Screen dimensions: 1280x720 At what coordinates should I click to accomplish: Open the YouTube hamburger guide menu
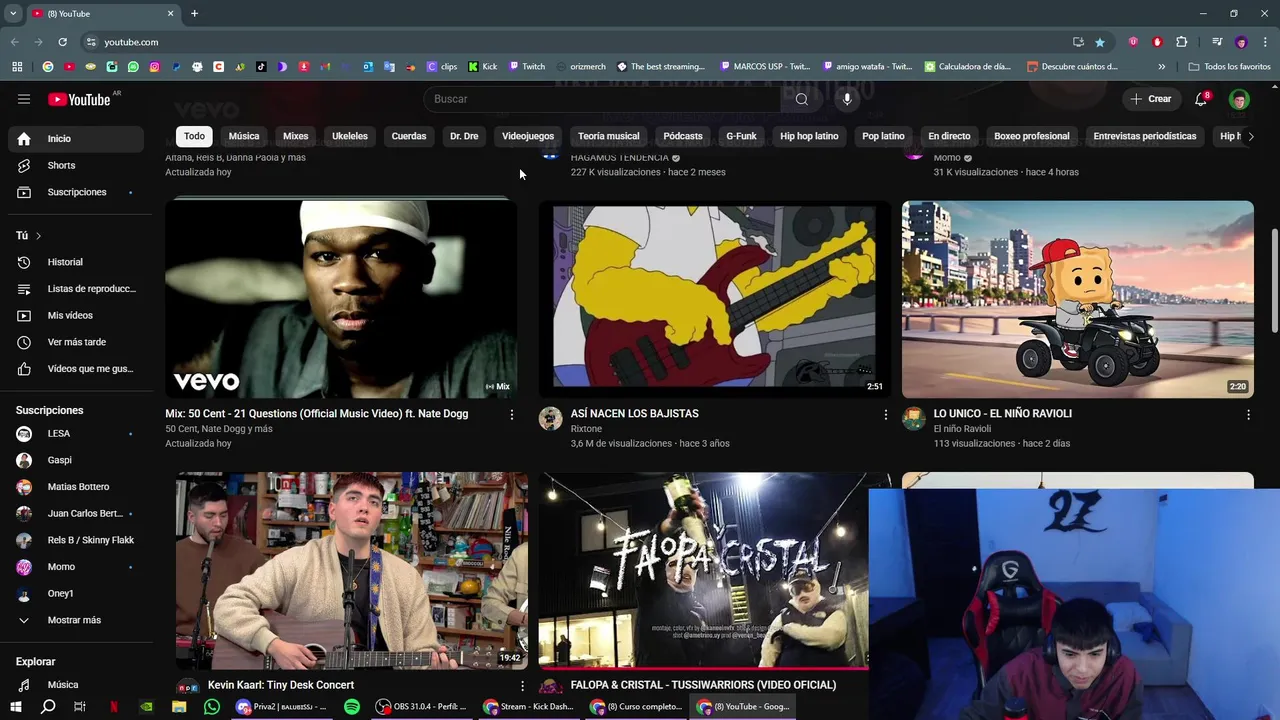[x=24, y=99]
